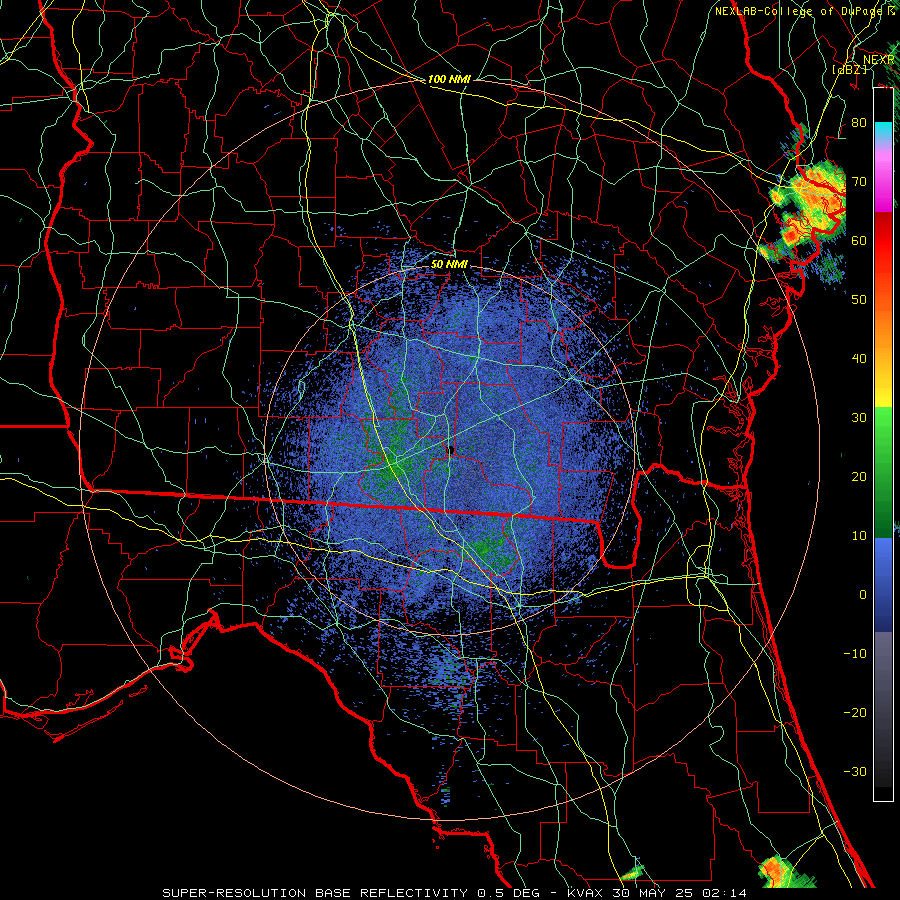Select the 0 value on the dBZ scale

pyautogui.click(x=863, y=595)
